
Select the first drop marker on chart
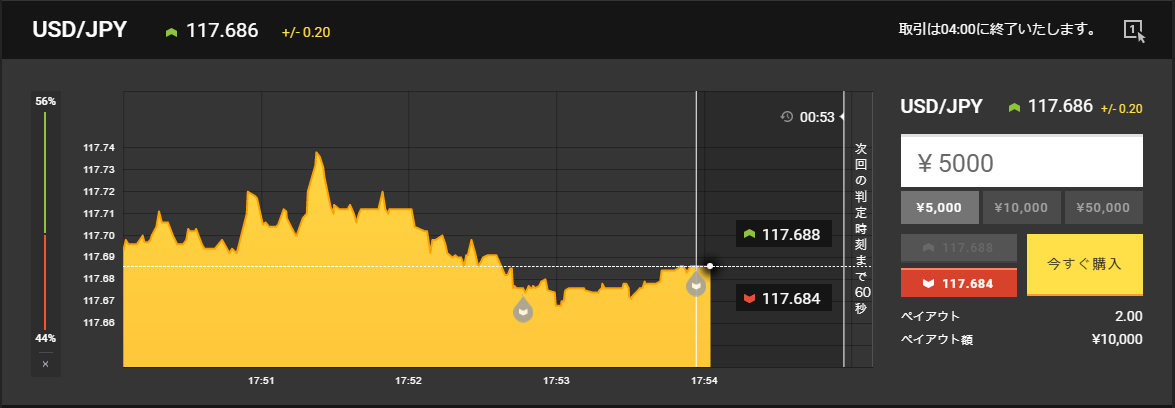523,309
